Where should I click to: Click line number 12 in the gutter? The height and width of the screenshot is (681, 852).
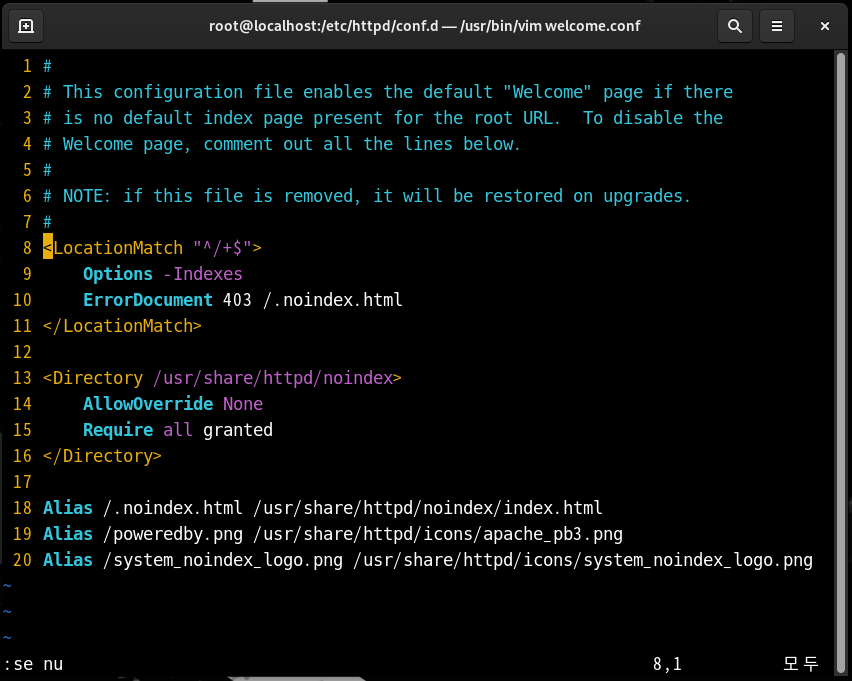pos(22,352)
